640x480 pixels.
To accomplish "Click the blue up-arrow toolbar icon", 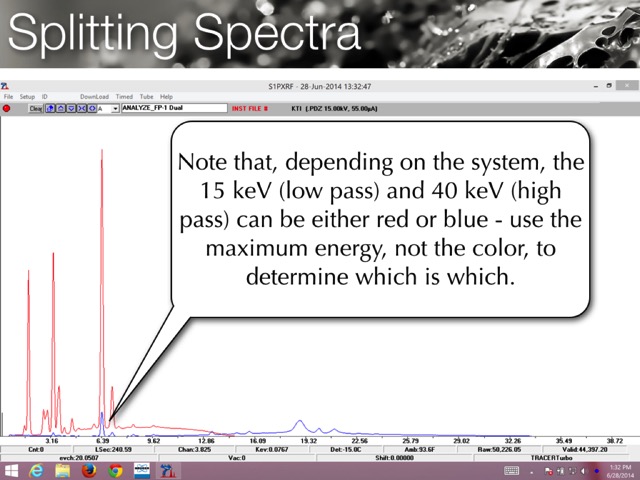I will (61, 108).
